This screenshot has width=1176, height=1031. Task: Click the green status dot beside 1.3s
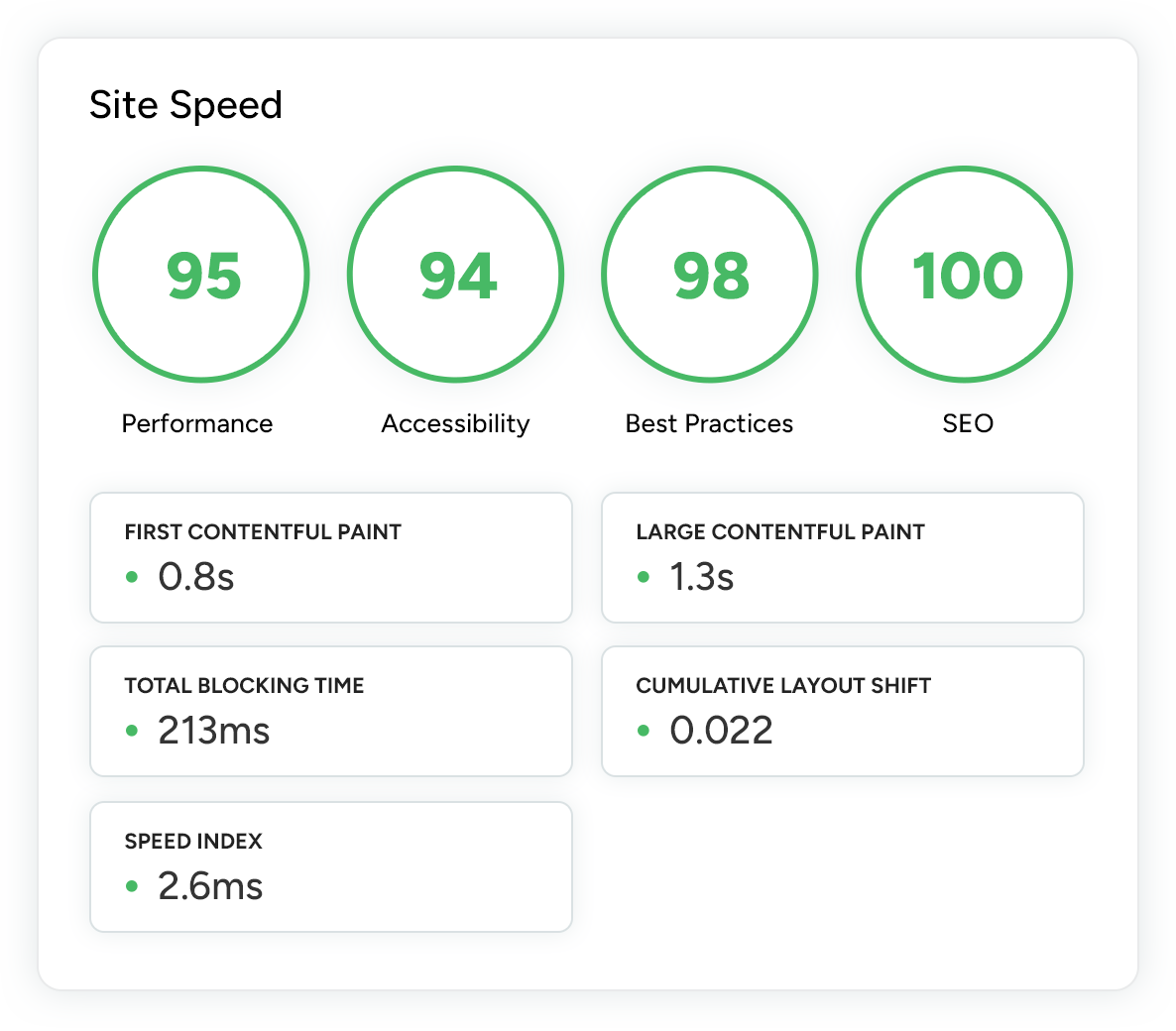coord(644,577)
